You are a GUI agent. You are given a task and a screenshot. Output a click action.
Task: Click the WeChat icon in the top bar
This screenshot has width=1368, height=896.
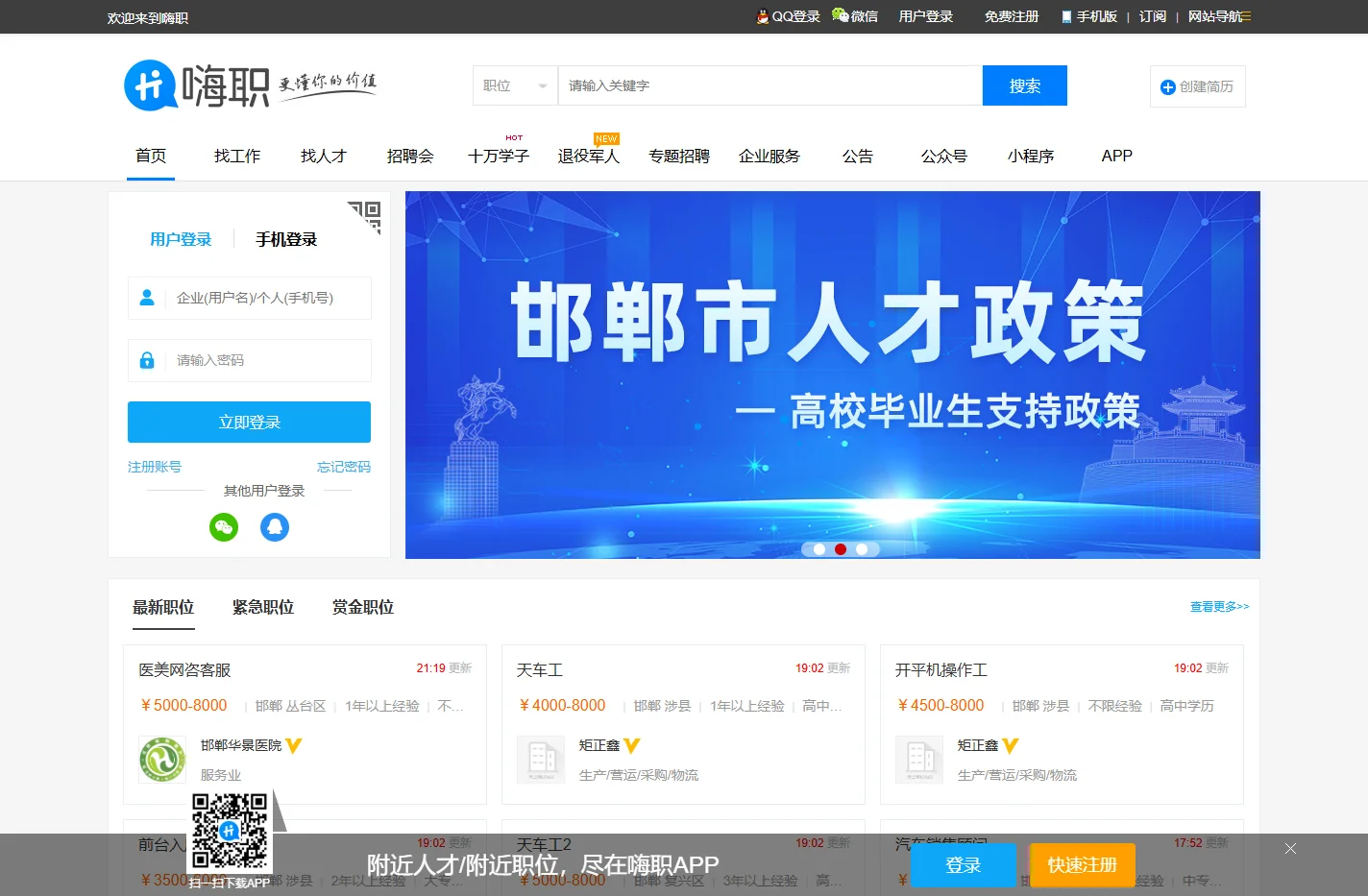point(840,15)
